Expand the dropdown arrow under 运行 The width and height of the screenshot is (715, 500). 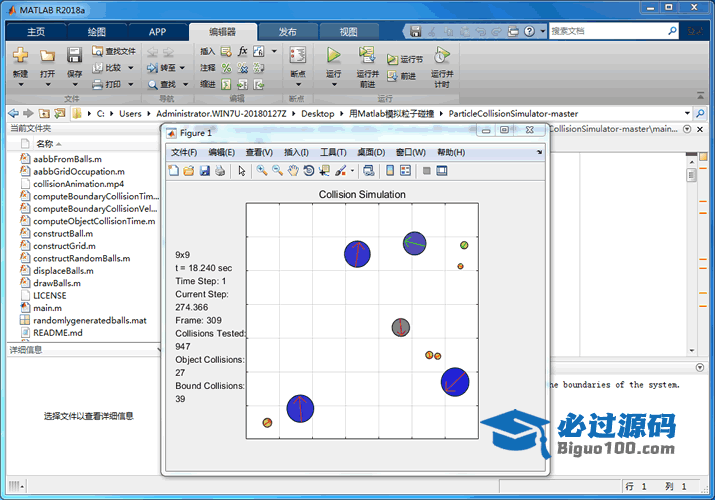(x=334, y=85)
